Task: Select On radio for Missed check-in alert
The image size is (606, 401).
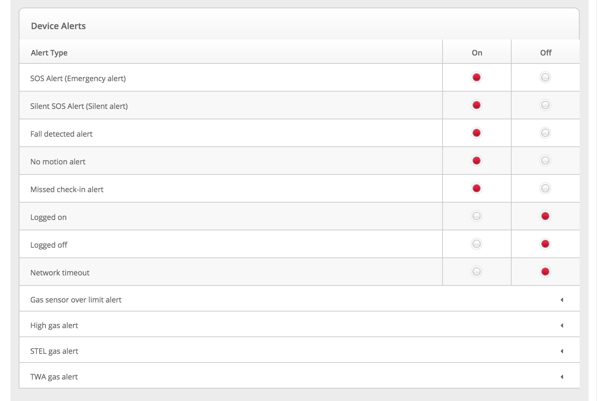Action: pyautogui.click(x=477, y=189)
